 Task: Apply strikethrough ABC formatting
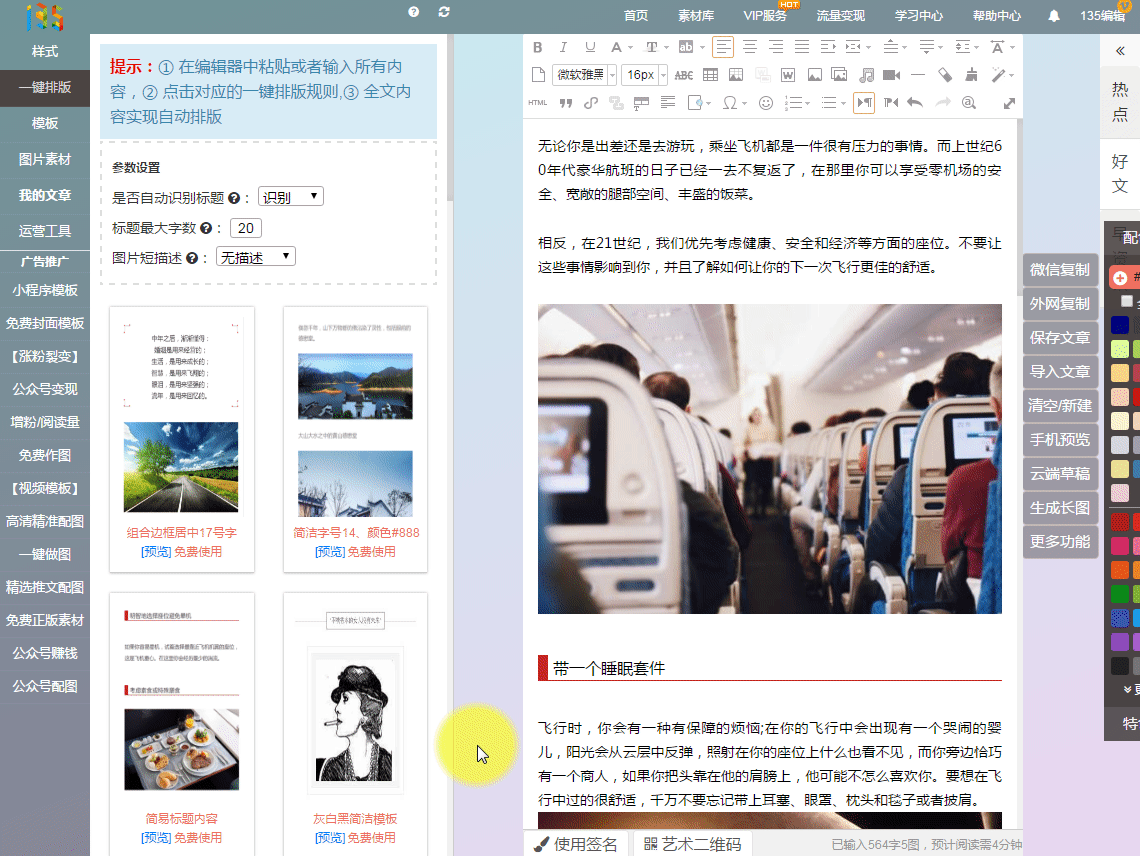pyautogui.click(x=683, y=75)
